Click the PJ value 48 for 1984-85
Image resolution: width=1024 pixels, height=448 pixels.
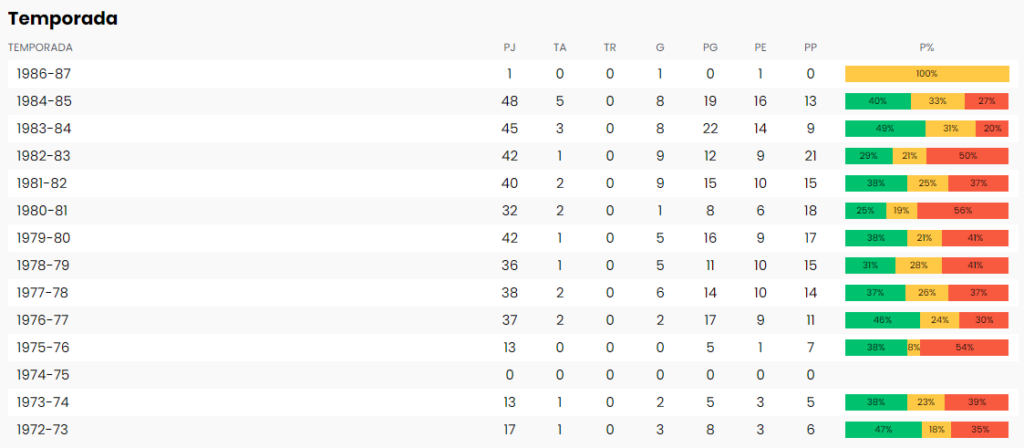(x=509, y=101)
